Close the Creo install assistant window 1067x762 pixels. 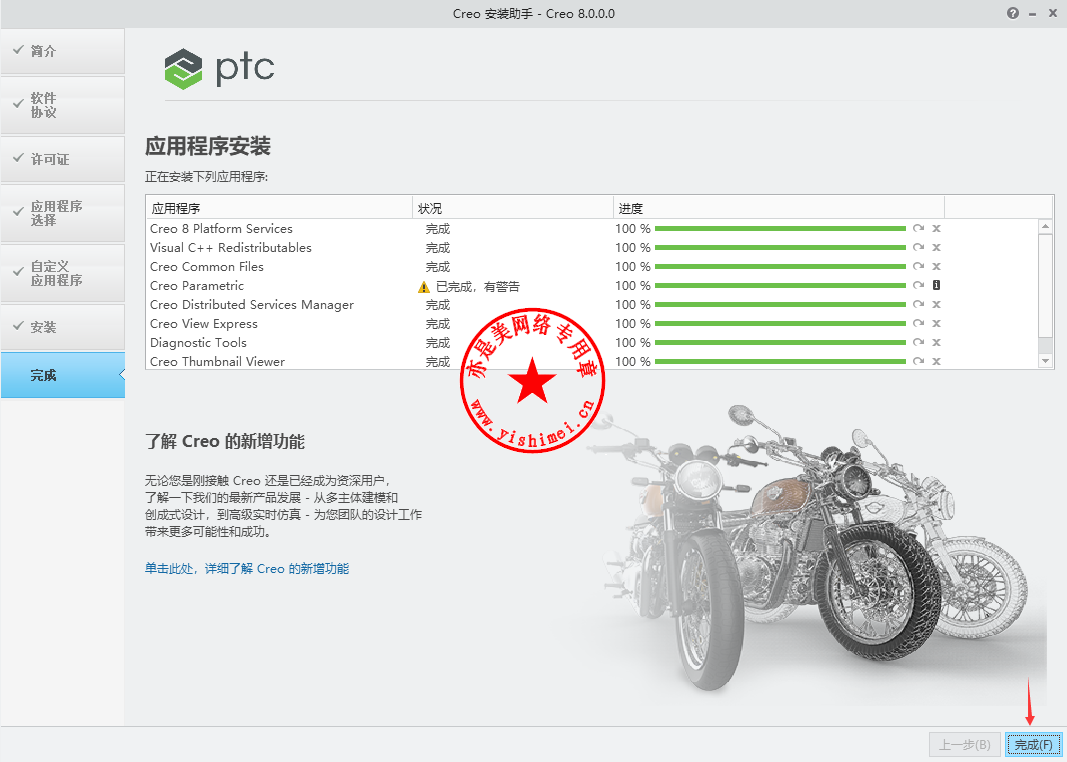tap(1052, 14)
